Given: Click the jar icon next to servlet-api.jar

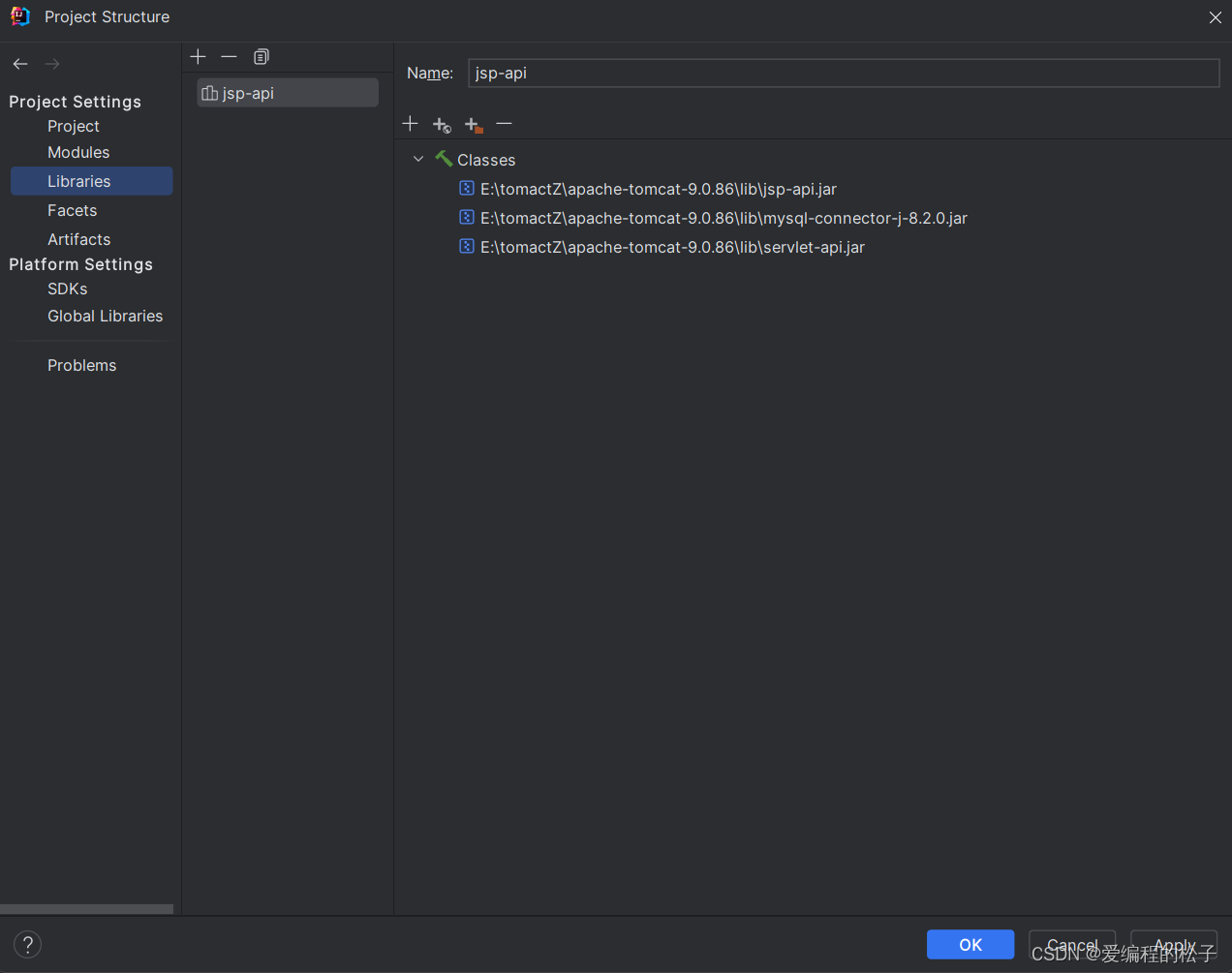Looking at the screenshot, I should [467, 247].
